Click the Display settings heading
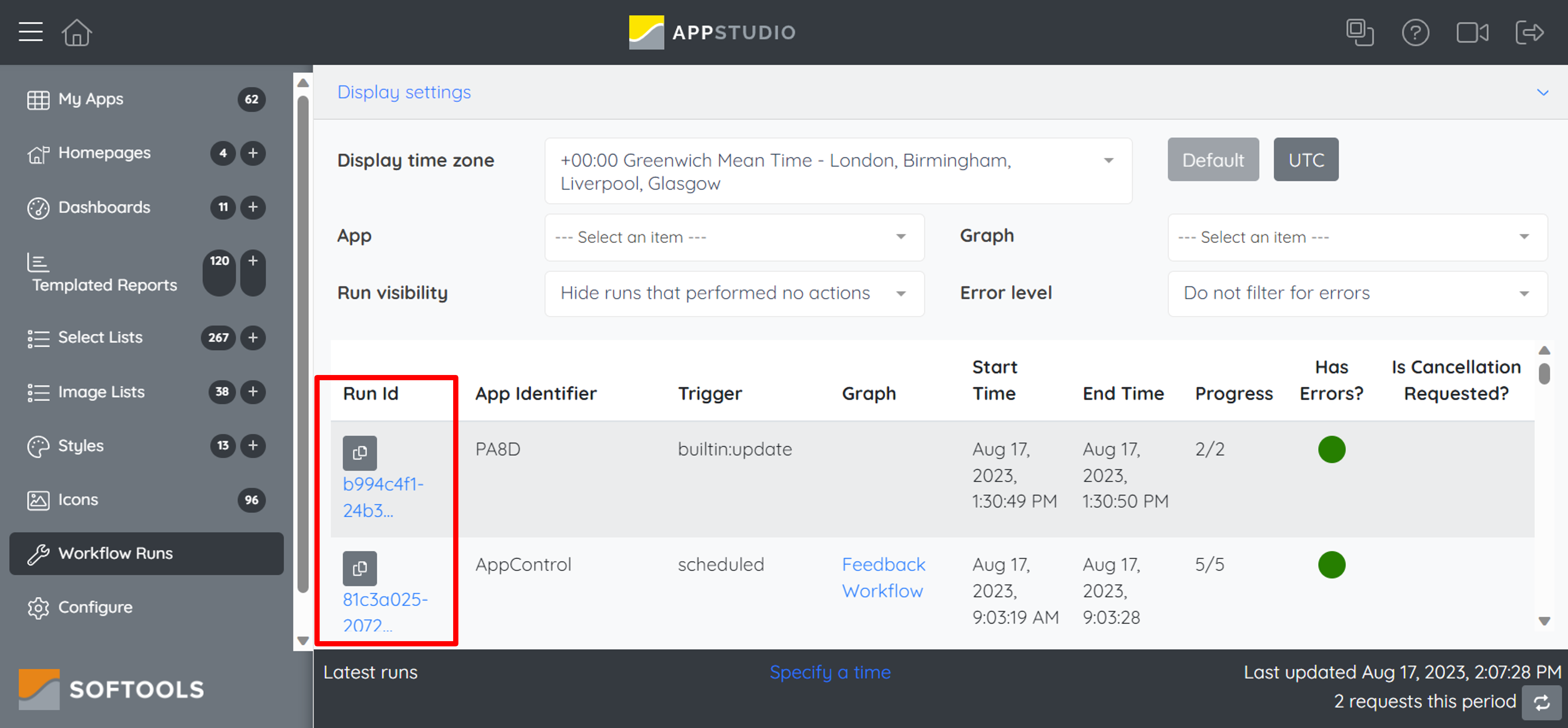The image size is (1568, 728). tap(404, 92)
